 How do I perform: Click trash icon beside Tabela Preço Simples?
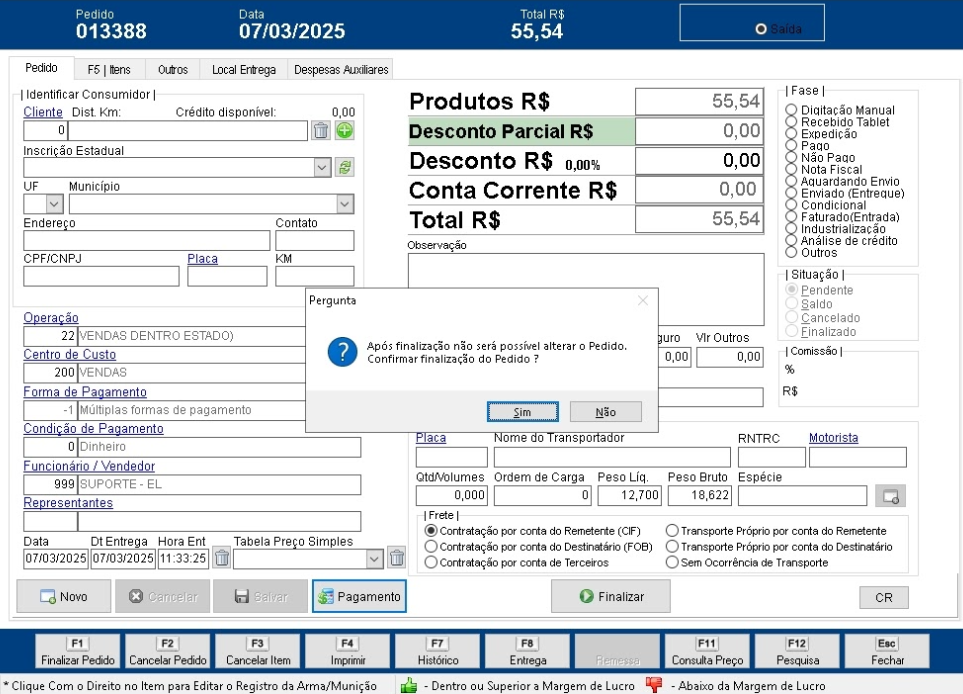pos(397,558)
